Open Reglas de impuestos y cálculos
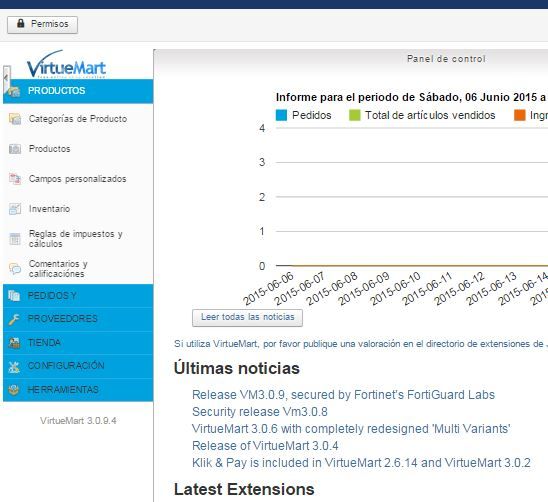The image size is (548, 502). pos(75,239)
